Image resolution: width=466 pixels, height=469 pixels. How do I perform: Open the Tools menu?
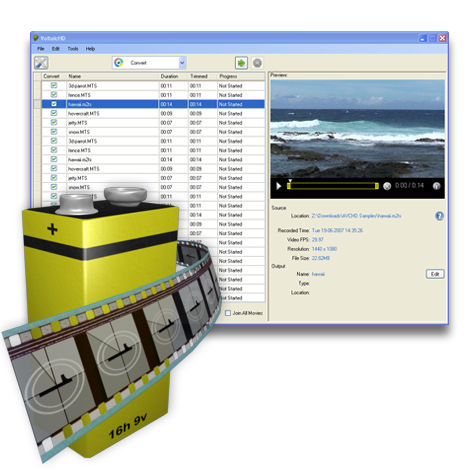pos(73,49)
